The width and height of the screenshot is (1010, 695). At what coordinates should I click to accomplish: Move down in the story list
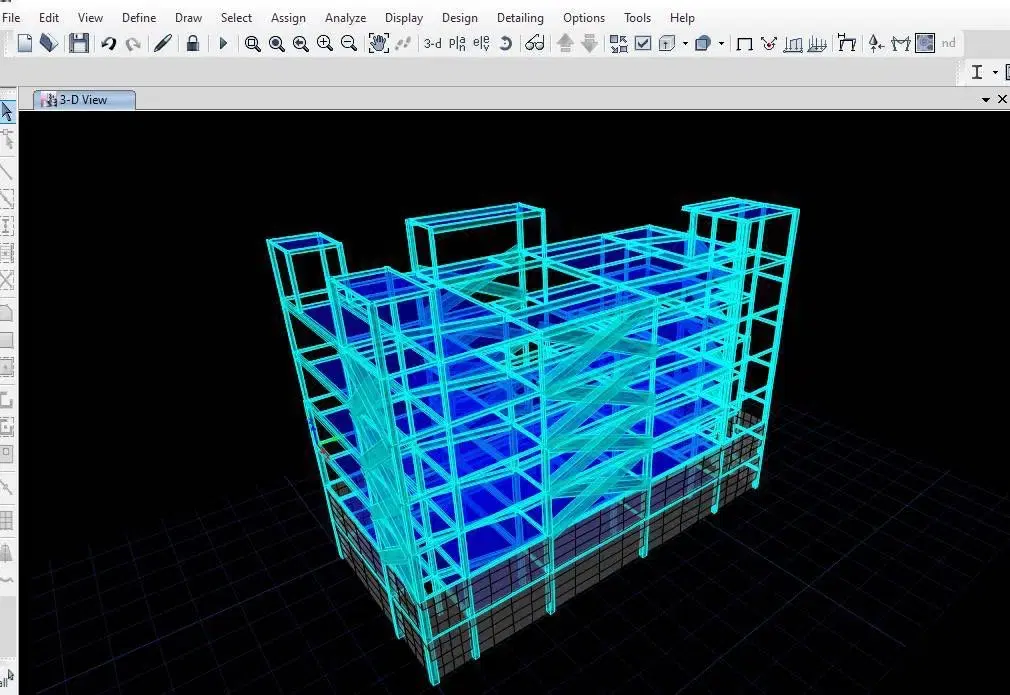coord(589,43)
